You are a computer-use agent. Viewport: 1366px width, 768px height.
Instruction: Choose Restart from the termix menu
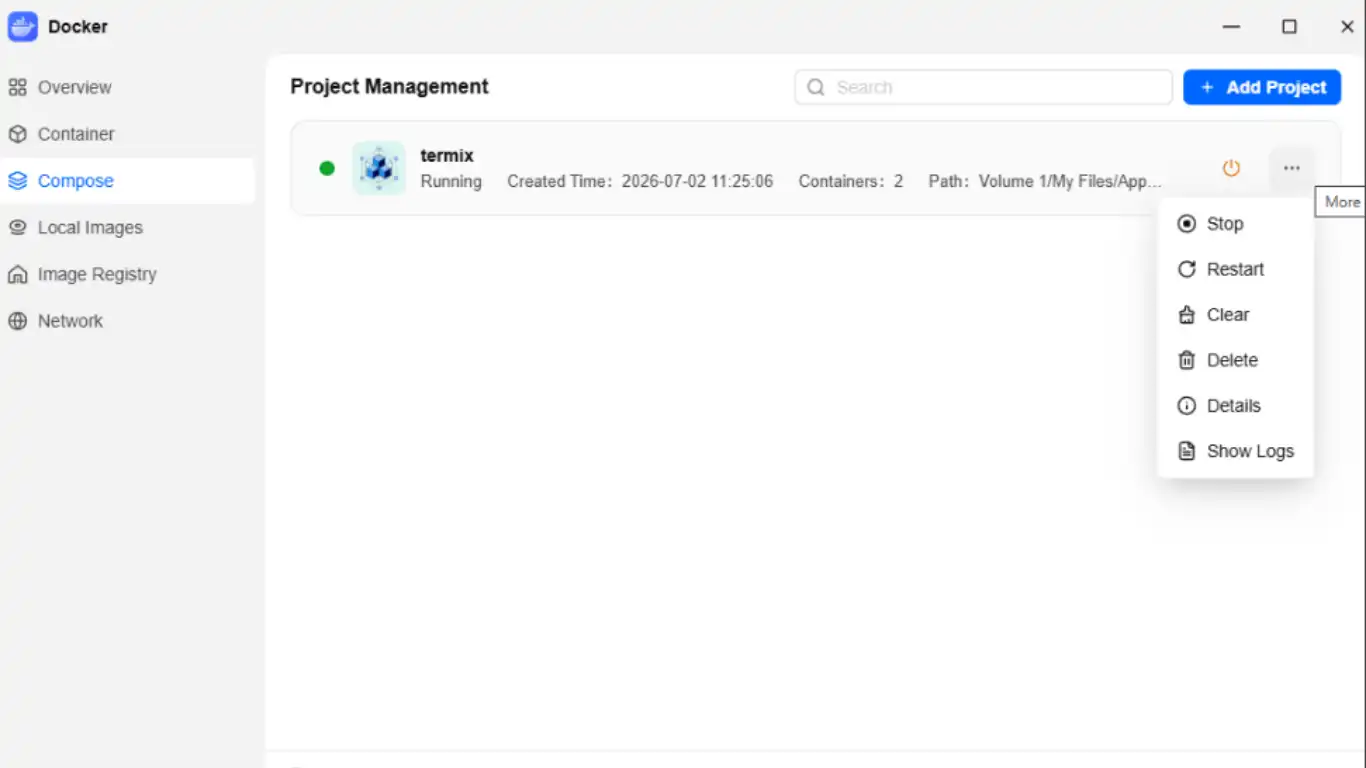1235,269
